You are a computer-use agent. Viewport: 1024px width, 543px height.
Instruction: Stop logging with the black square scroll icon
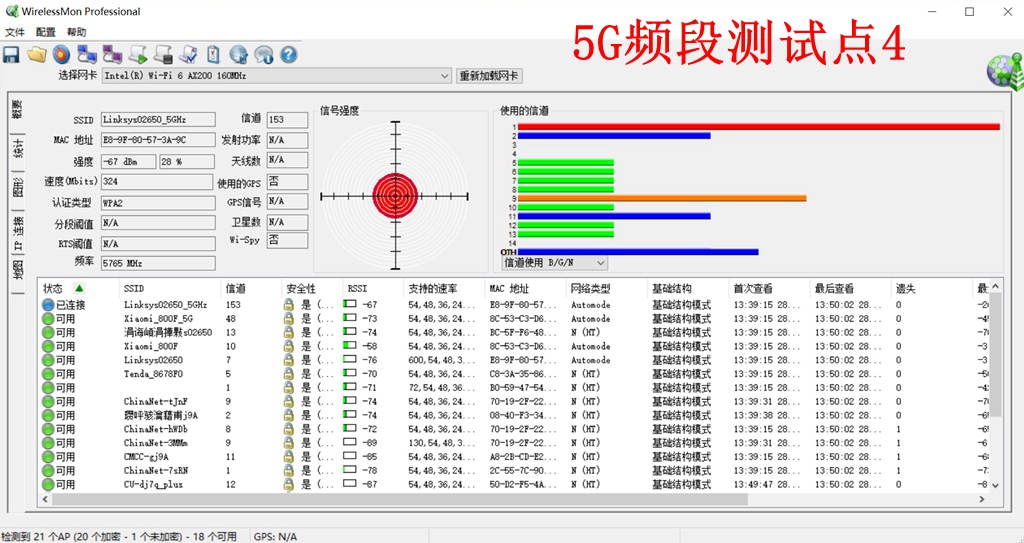pos(163,54)
